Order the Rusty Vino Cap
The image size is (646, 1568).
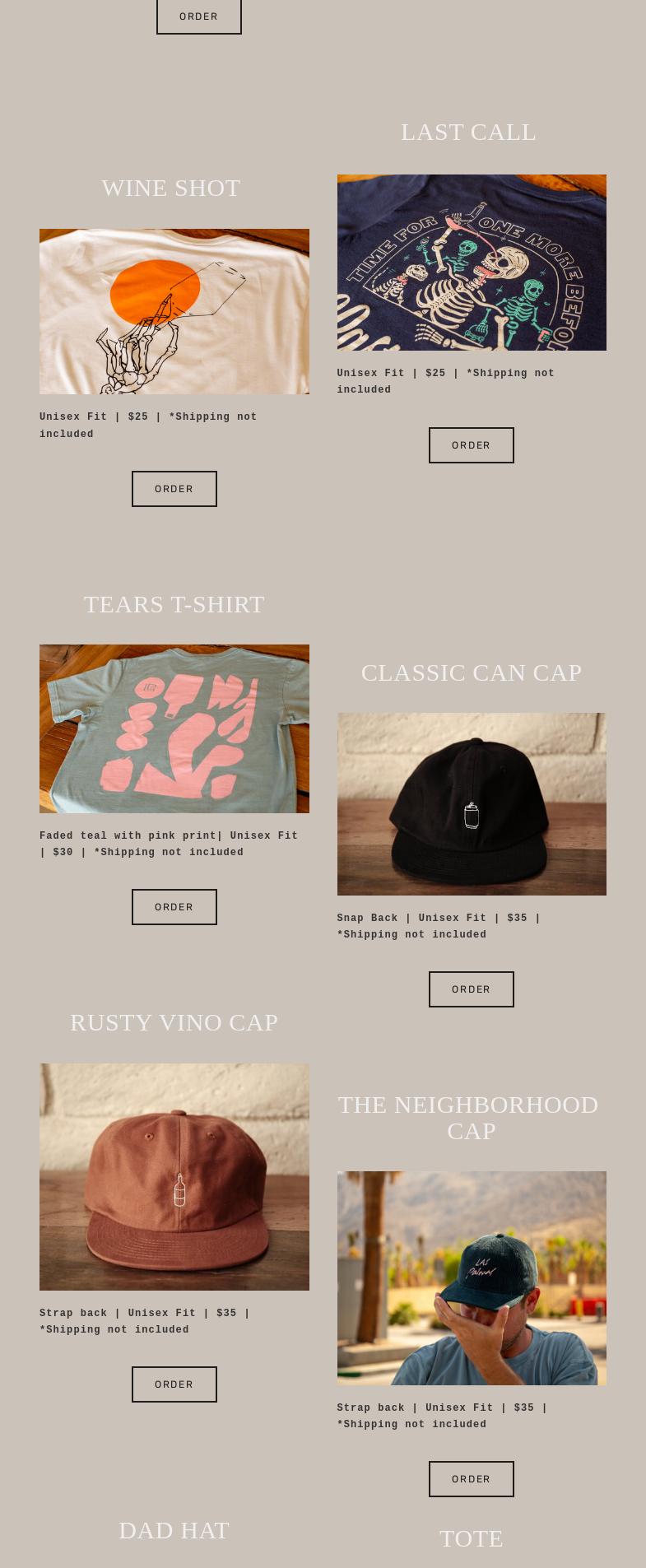pos(174,1384)
